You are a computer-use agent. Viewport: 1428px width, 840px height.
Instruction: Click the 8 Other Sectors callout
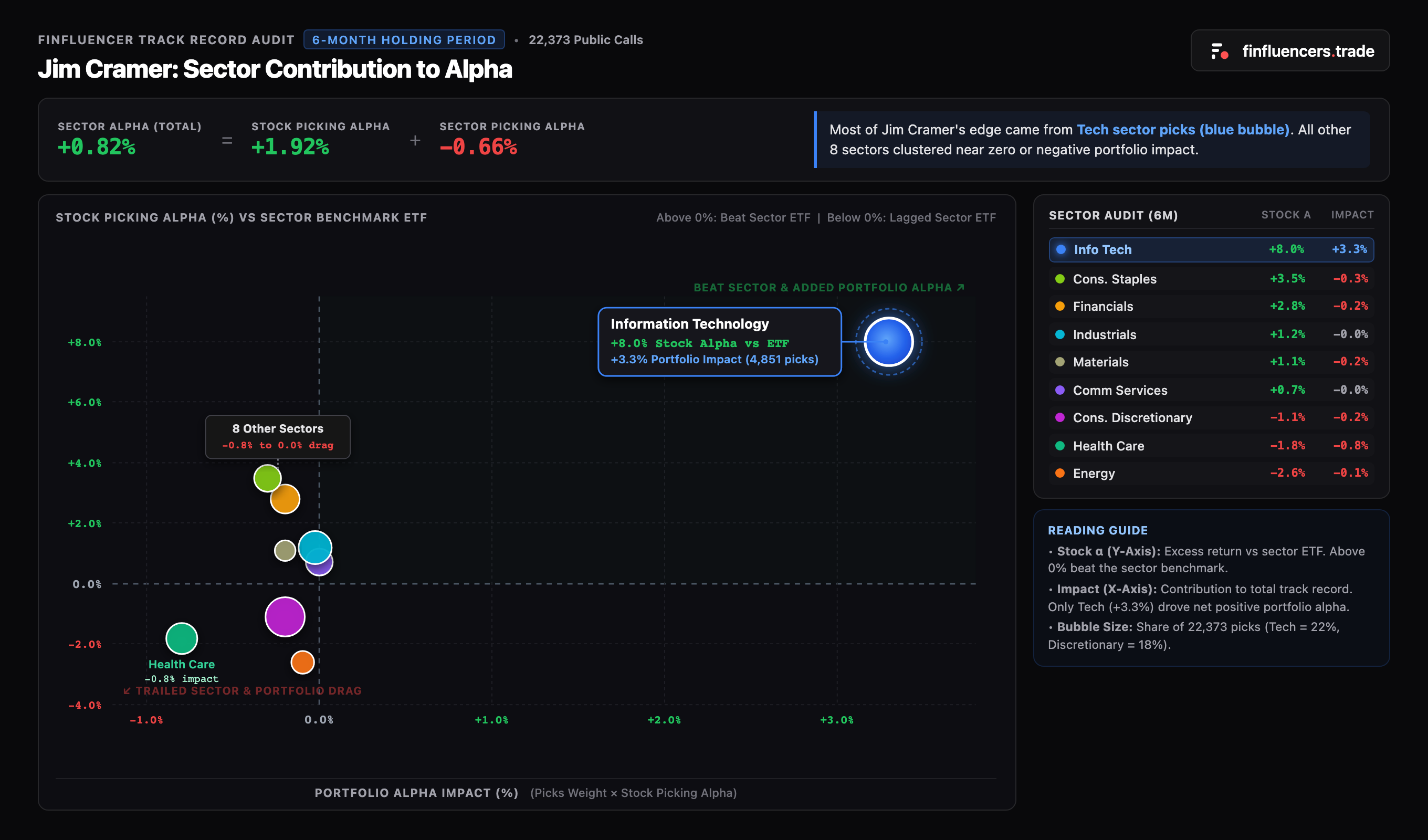[x=278, y=436]
